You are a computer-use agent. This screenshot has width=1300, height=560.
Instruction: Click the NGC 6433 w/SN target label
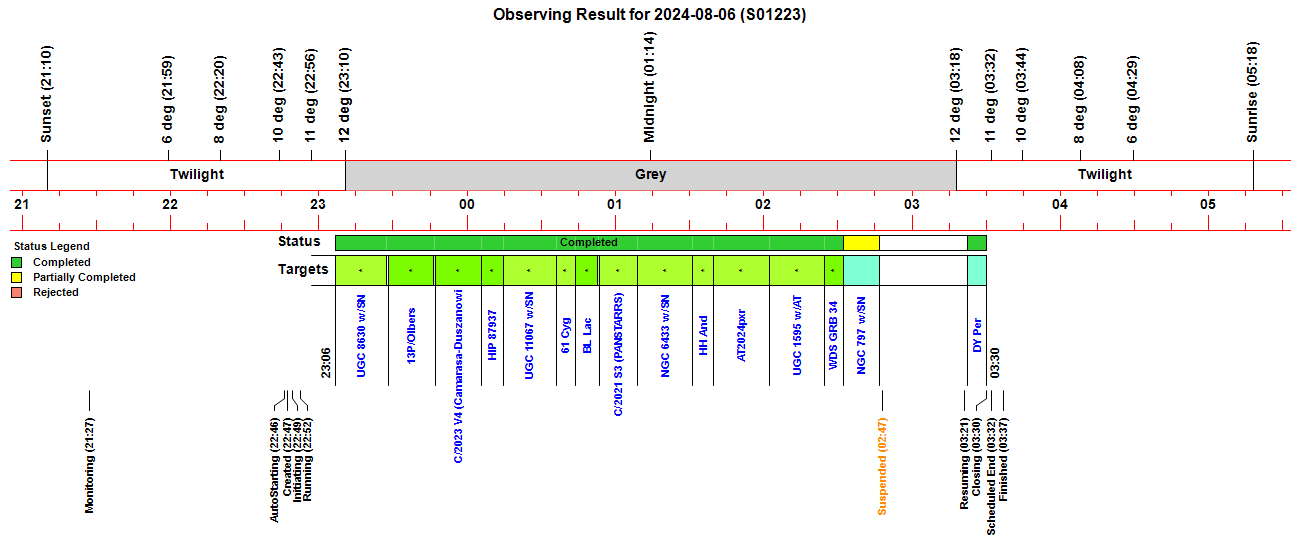point(665,338)
